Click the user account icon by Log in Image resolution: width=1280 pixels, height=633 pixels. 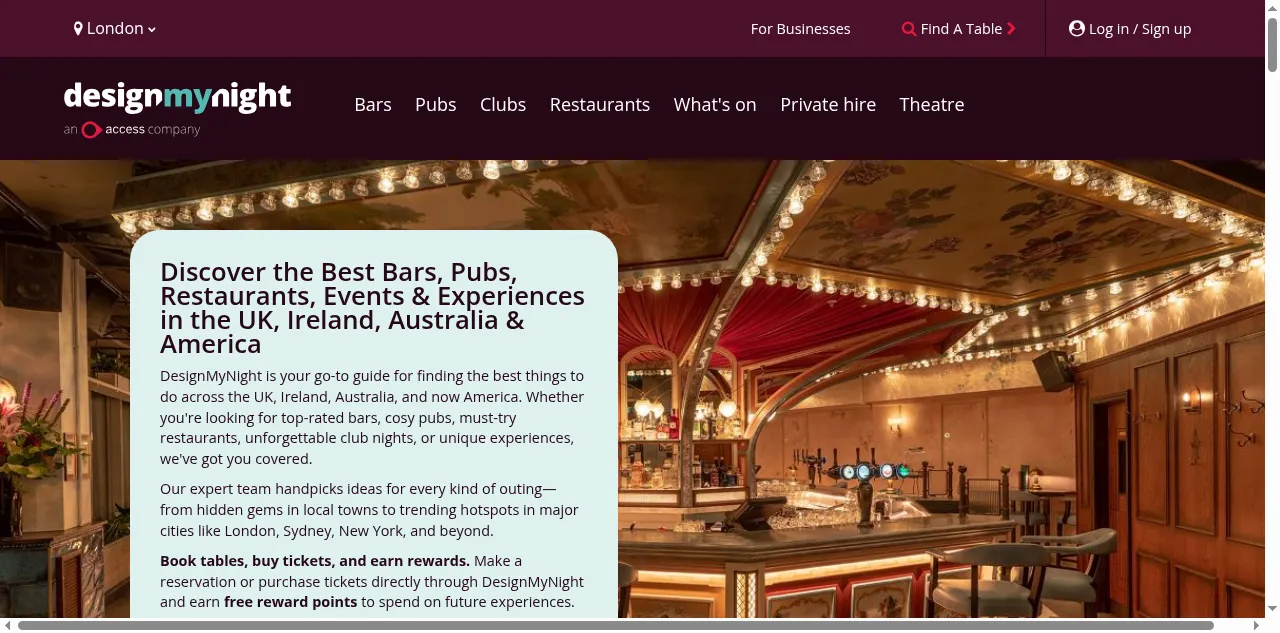[1077, 28]
